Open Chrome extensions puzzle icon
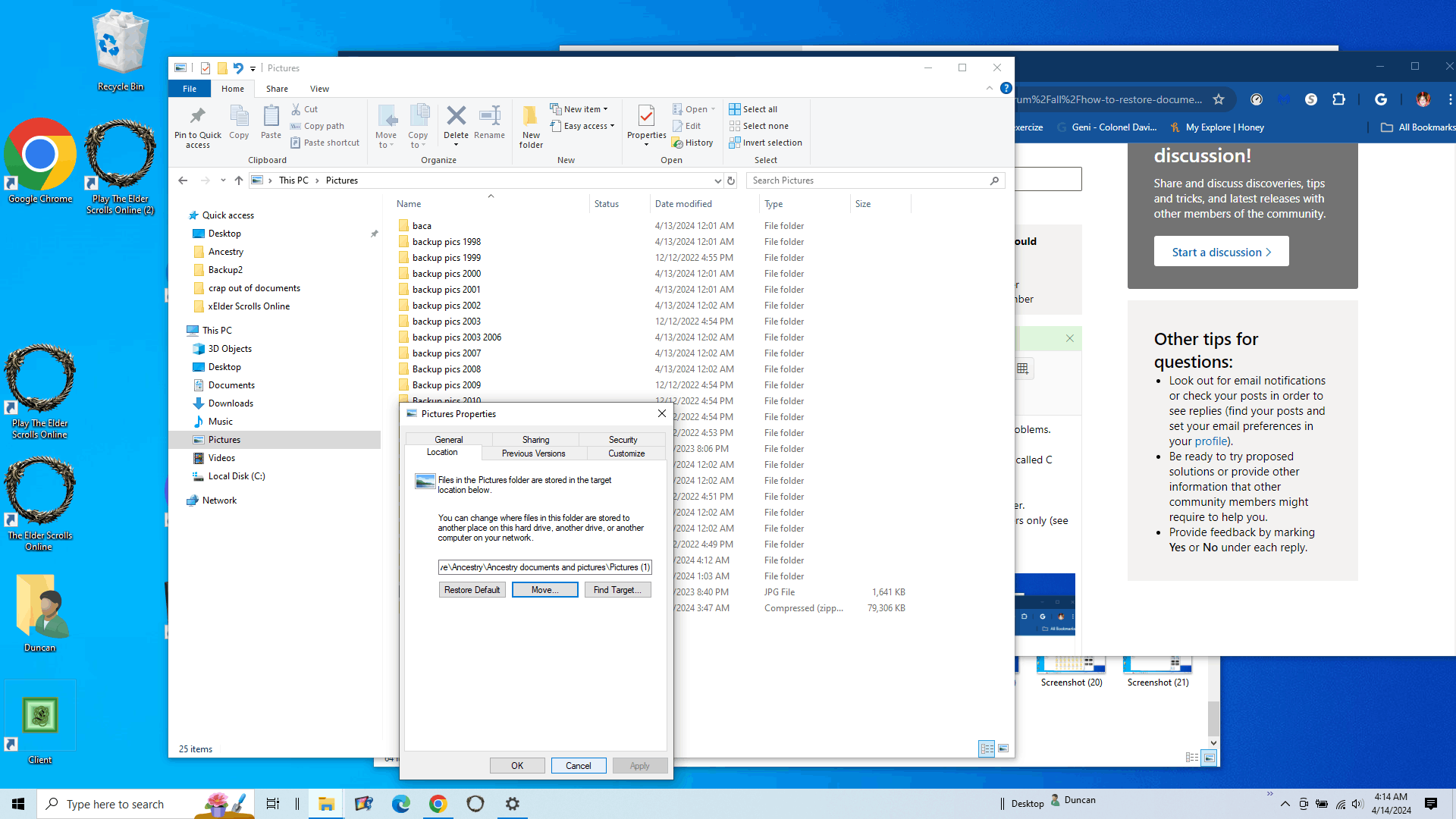 point(1339,99)
